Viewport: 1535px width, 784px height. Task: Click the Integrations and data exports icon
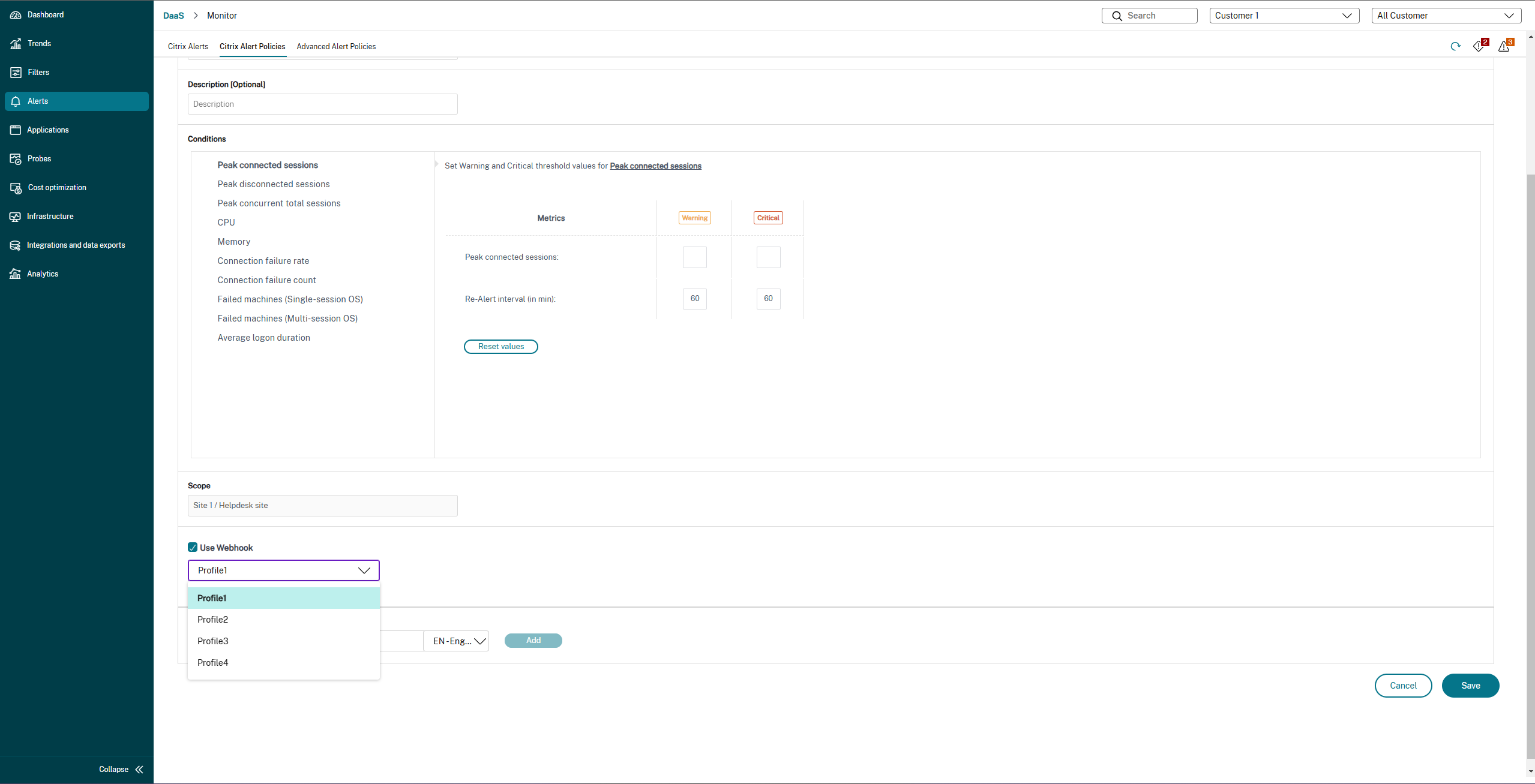tap(16, 245)
